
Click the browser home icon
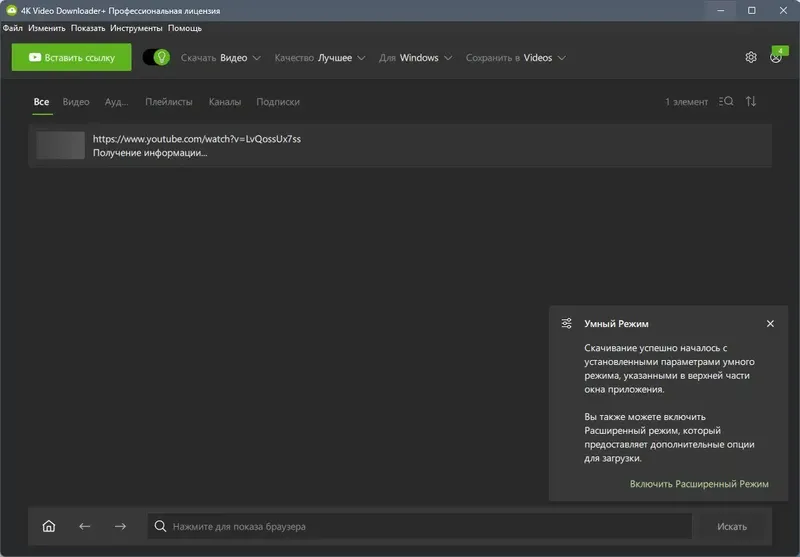pyautogui.click(x=48, y=526)
